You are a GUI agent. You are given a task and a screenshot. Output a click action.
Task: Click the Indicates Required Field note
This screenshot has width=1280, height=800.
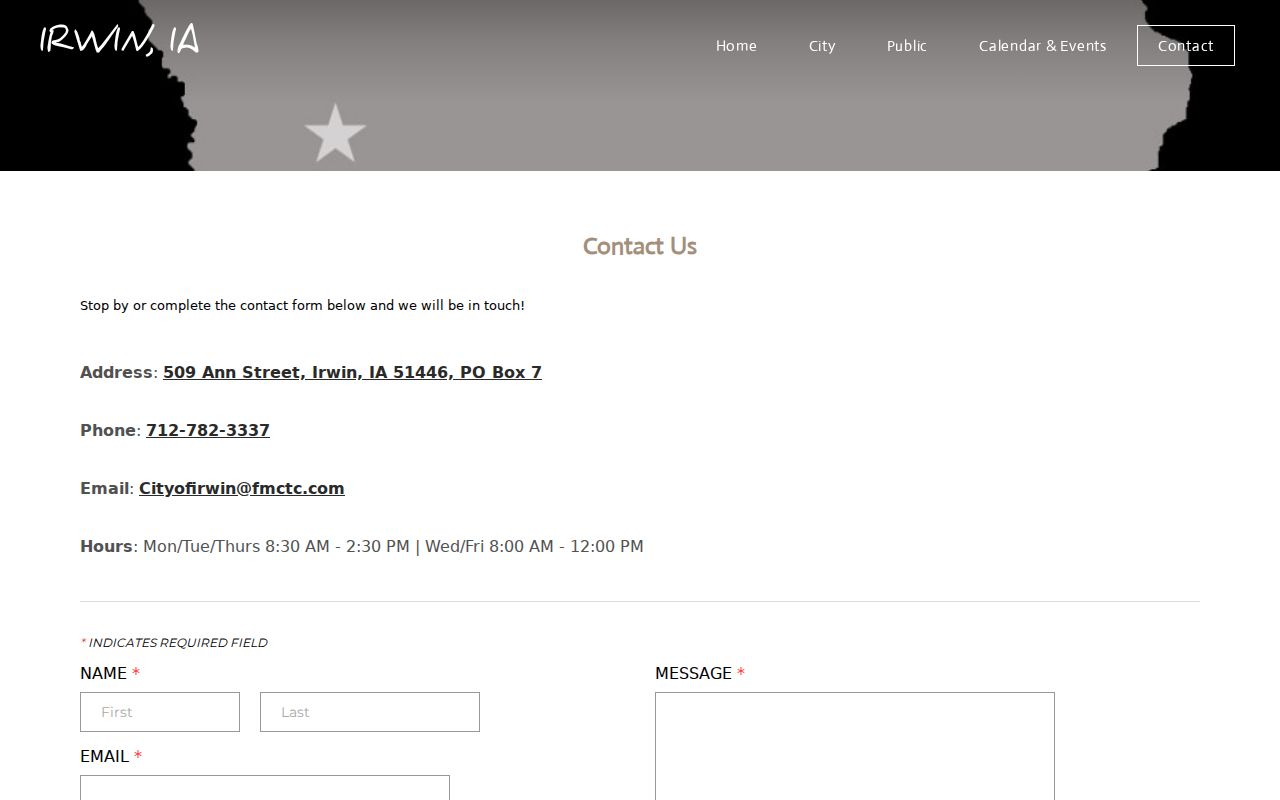click(x=174, y=643)
